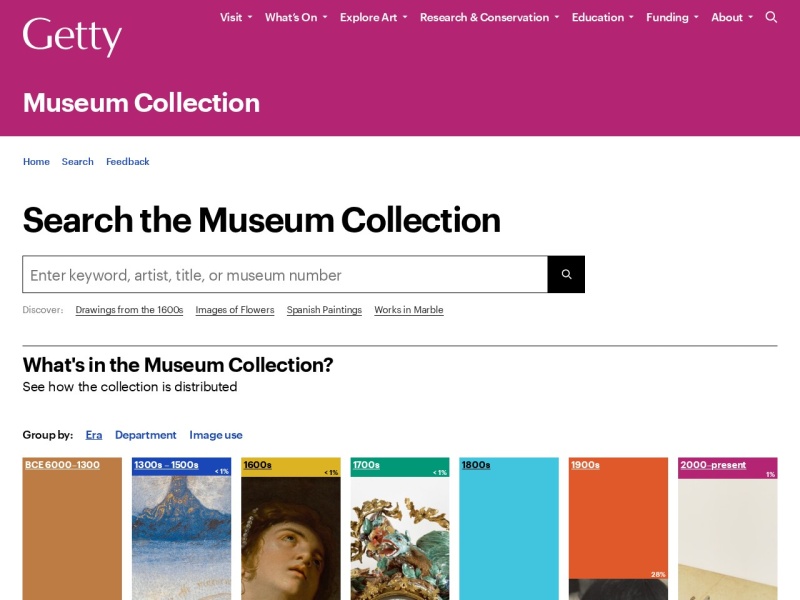Open the Funding menu
Image resolution: width=800 pixels, height=600 pixels.
(672, 17)
